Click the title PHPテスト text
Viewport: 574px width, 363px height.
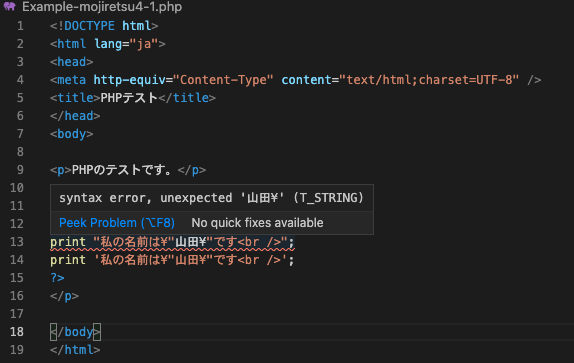[133, 98]
